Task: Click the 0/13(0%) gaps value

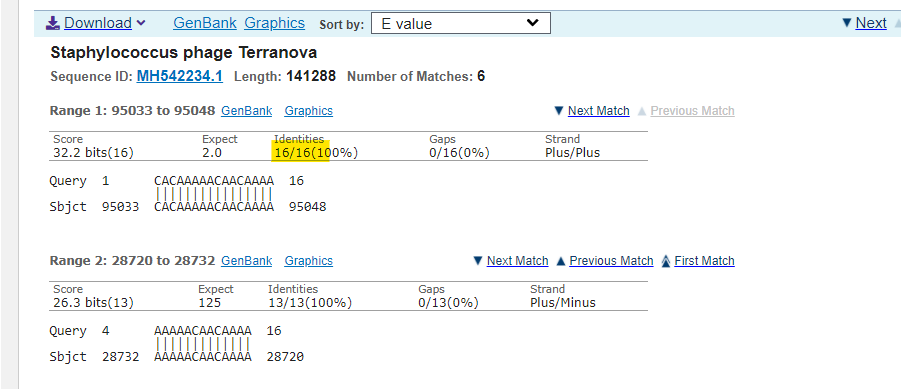Action: [448, 303]
